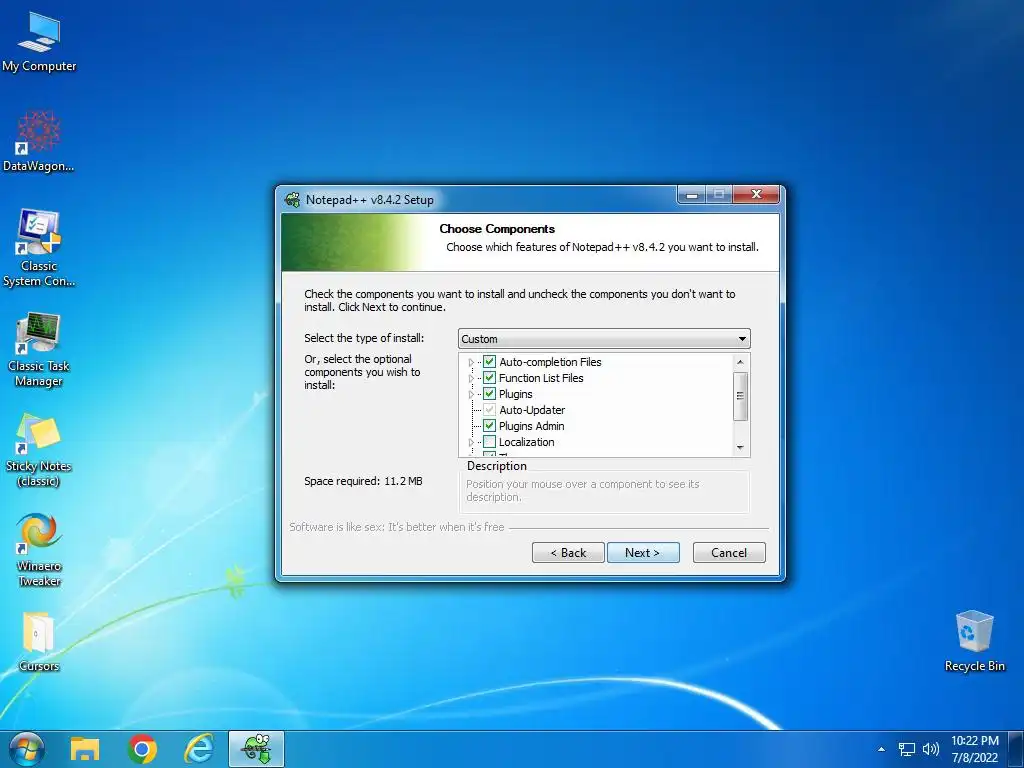Click the greyed Auto-Updater checkbox
The height and width of the screenshot is (768, 1024).
click(x=489, y=410)
